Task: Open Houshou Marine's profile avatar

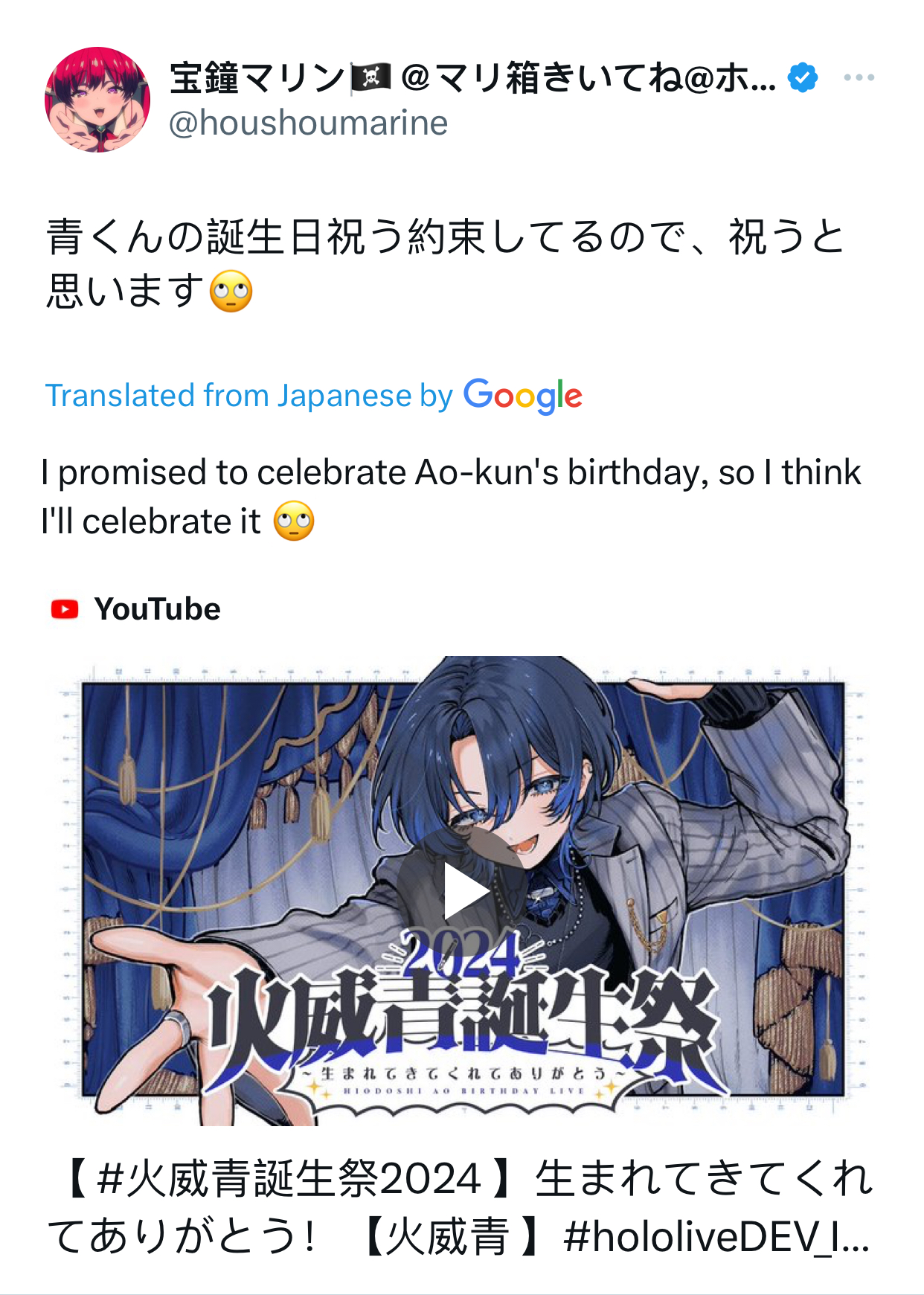Action: 97,100
